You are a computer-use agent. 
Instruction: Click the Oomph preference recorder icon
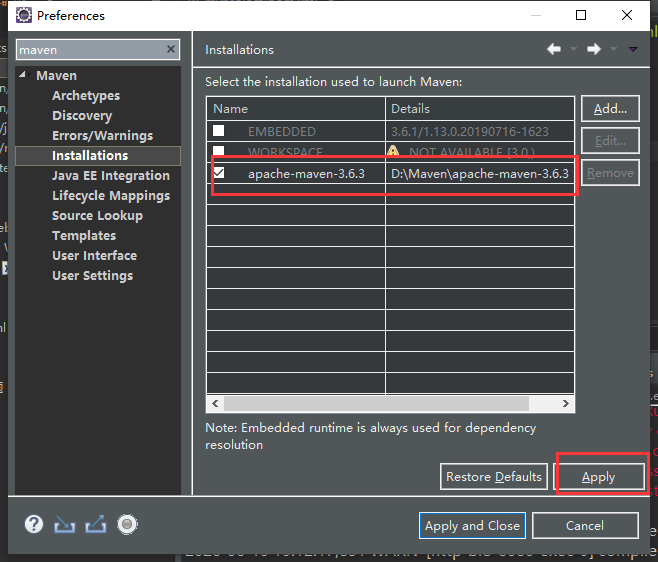pyautogui.click(x=127, y=525)
